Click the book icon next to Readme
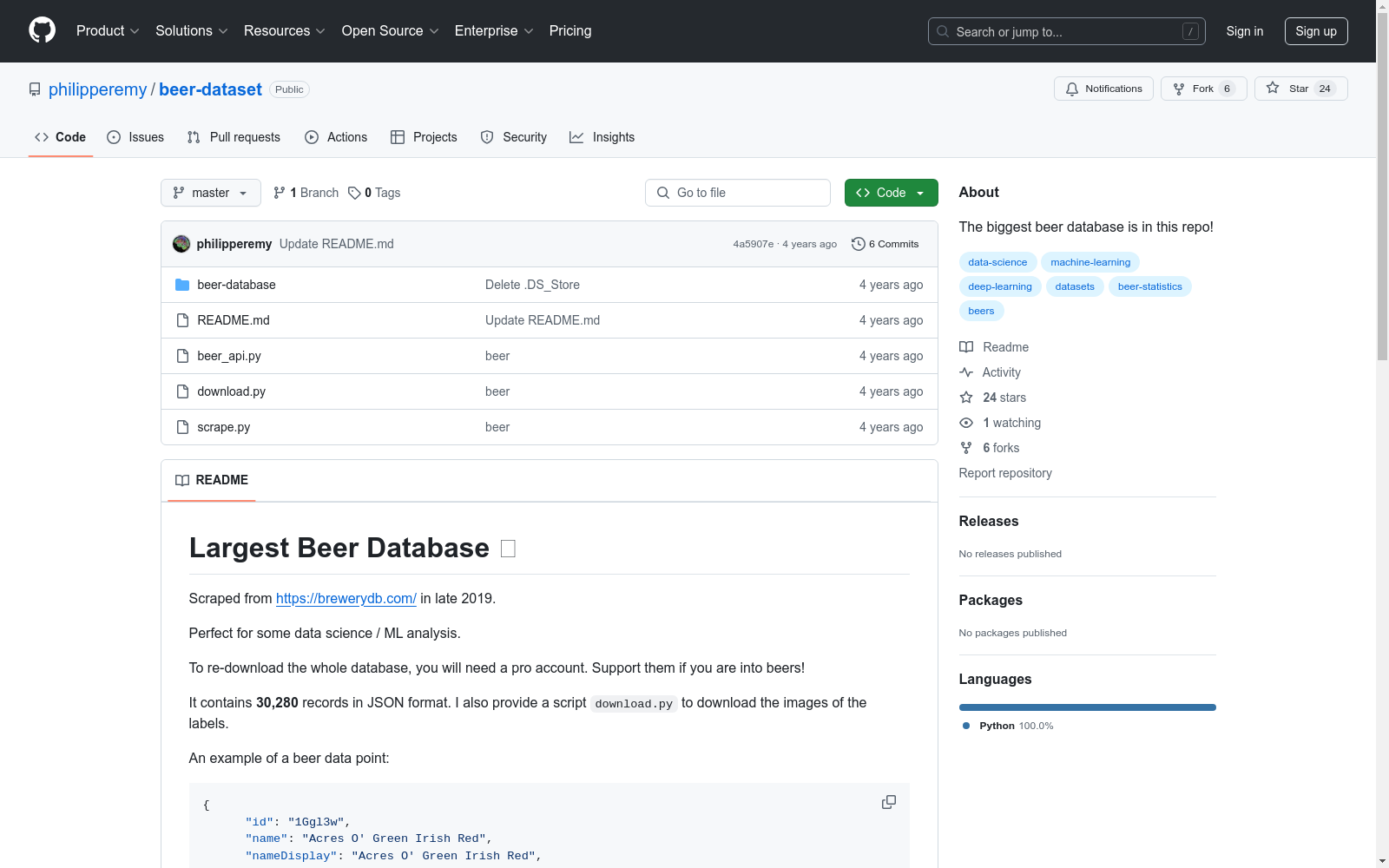The width and height of the screenshot is (1389, 868). coord(966,347)
